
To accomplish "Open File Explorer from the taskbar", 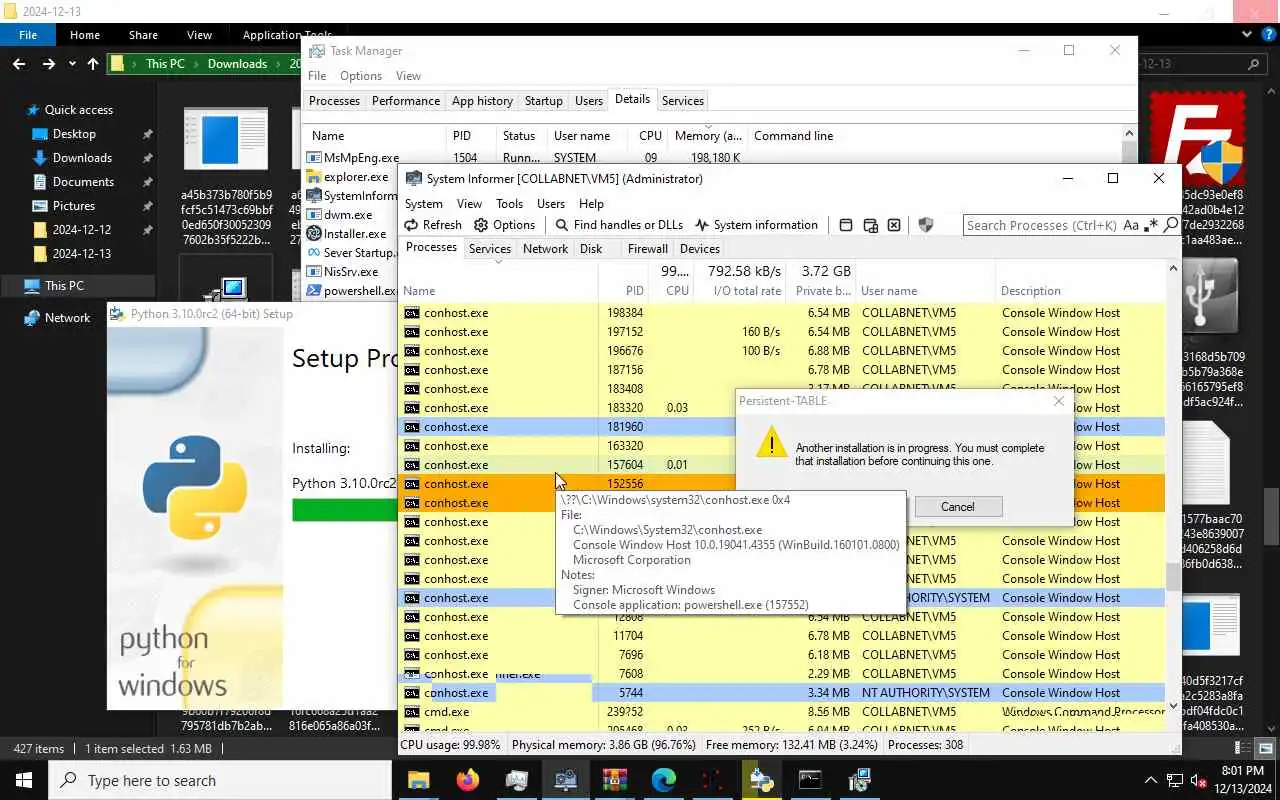I will (x=418, y=780).
